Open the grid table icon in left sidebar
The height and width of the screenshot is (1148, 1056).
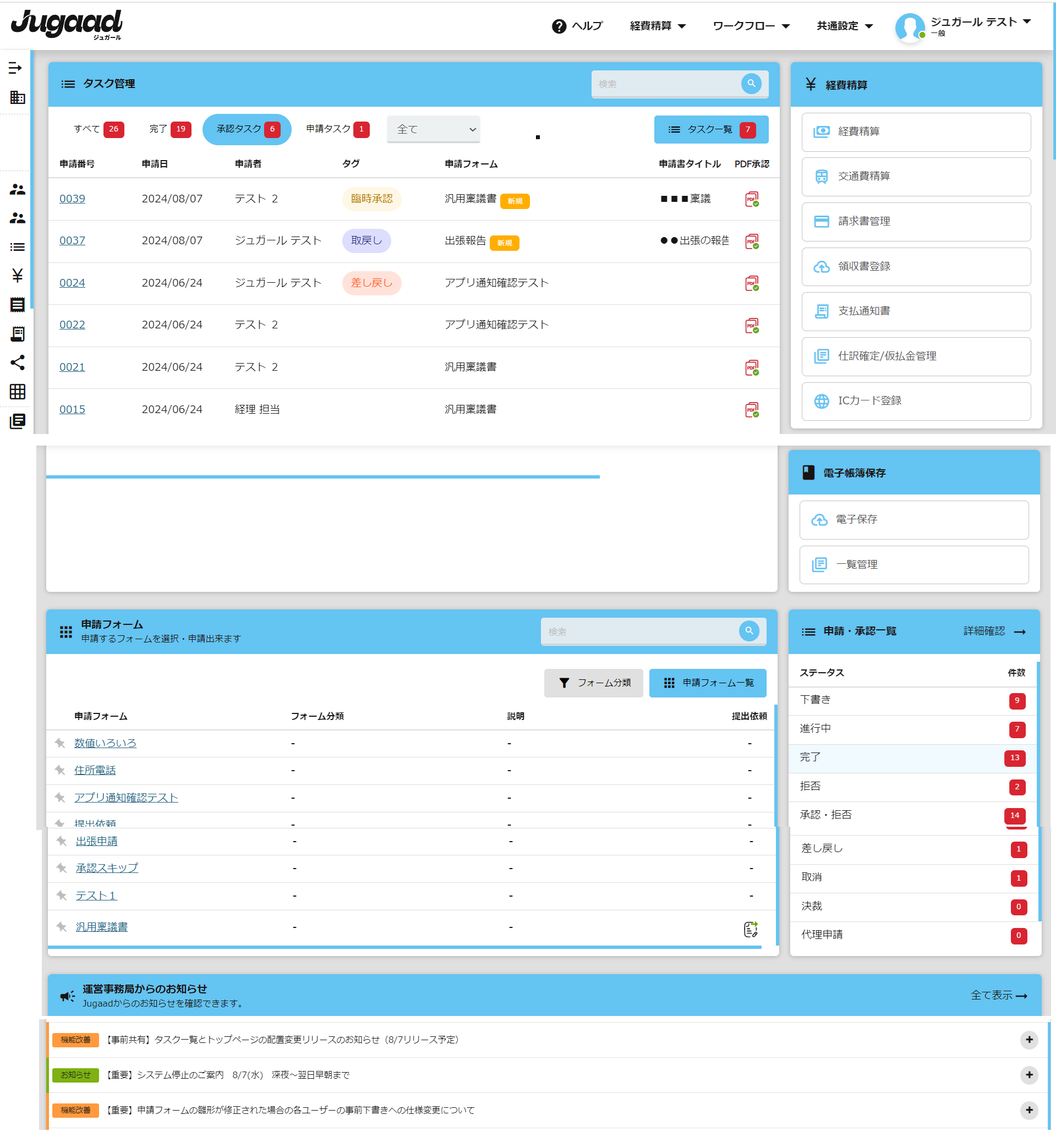(x=17, y=392)
